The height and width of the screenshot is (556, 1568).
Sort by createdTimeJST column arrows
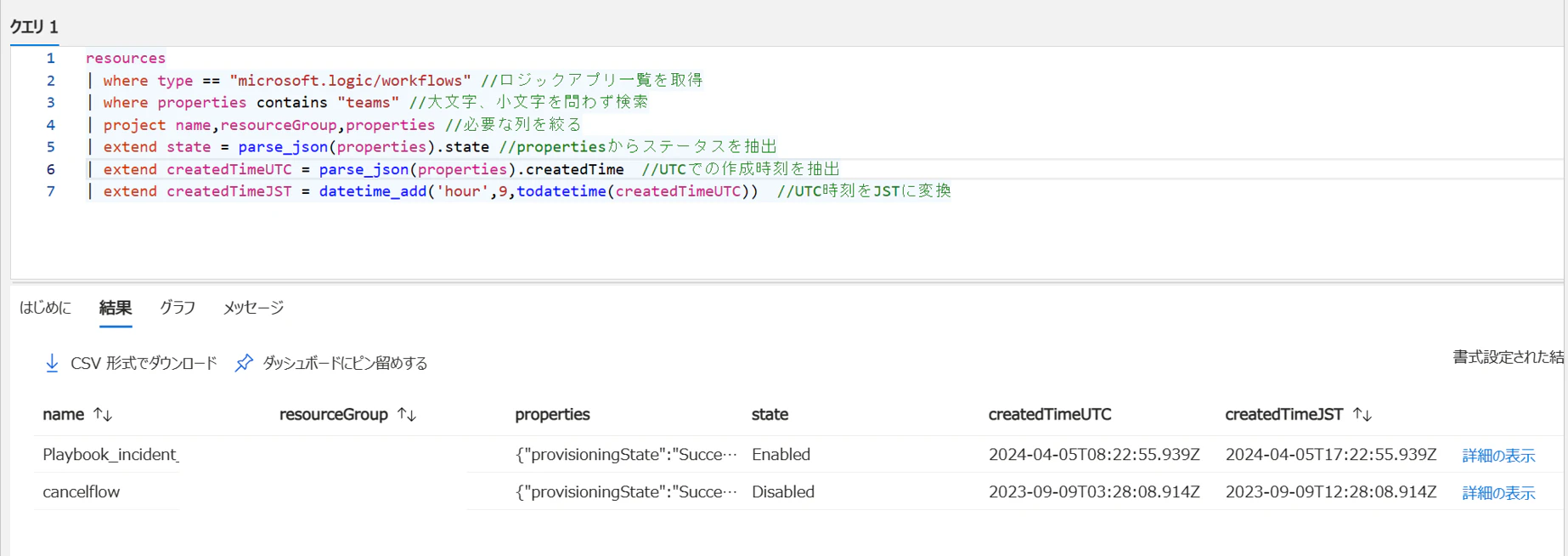(1362, 415)
